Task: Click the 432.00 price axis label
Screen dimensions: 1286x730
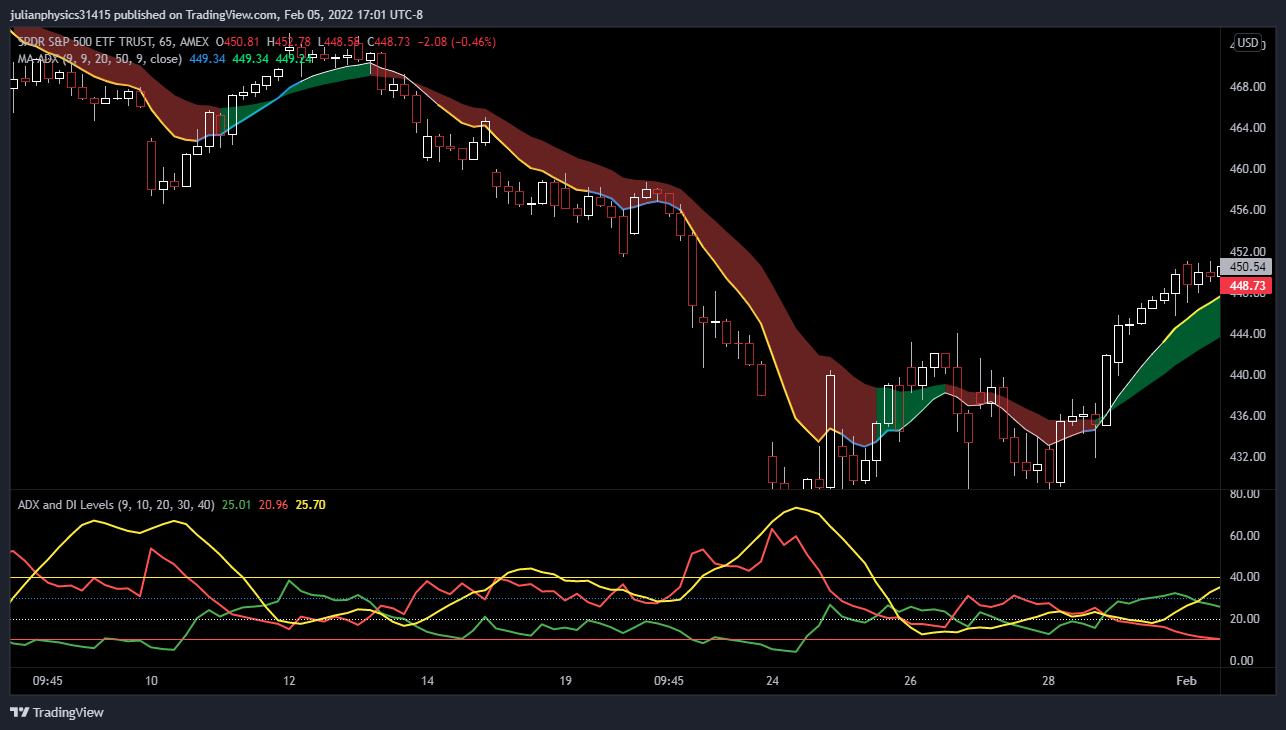Action: [x=1248, y=457]
